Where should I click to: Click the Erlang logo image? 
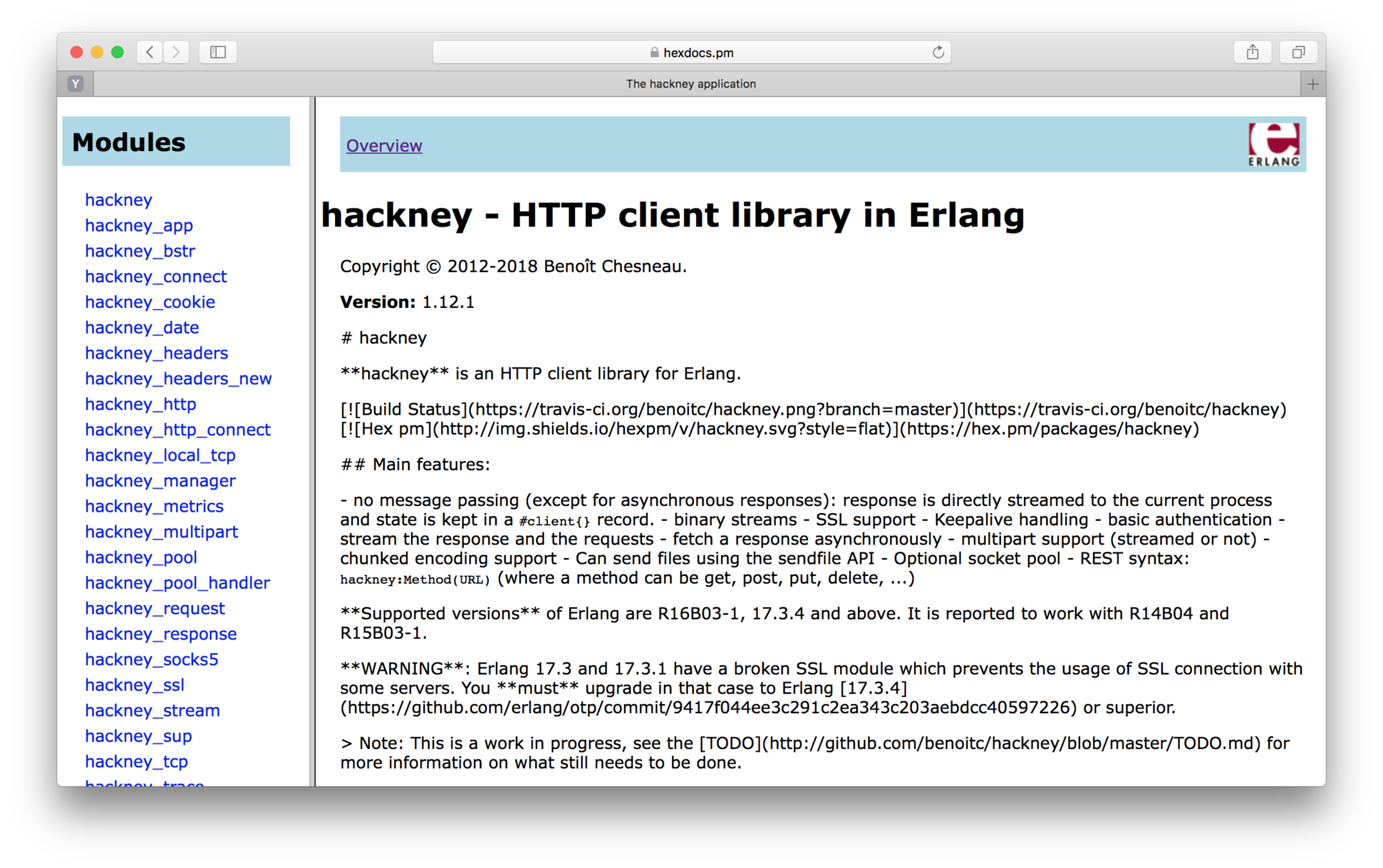pyautogui.click(x=1273, y=145)
